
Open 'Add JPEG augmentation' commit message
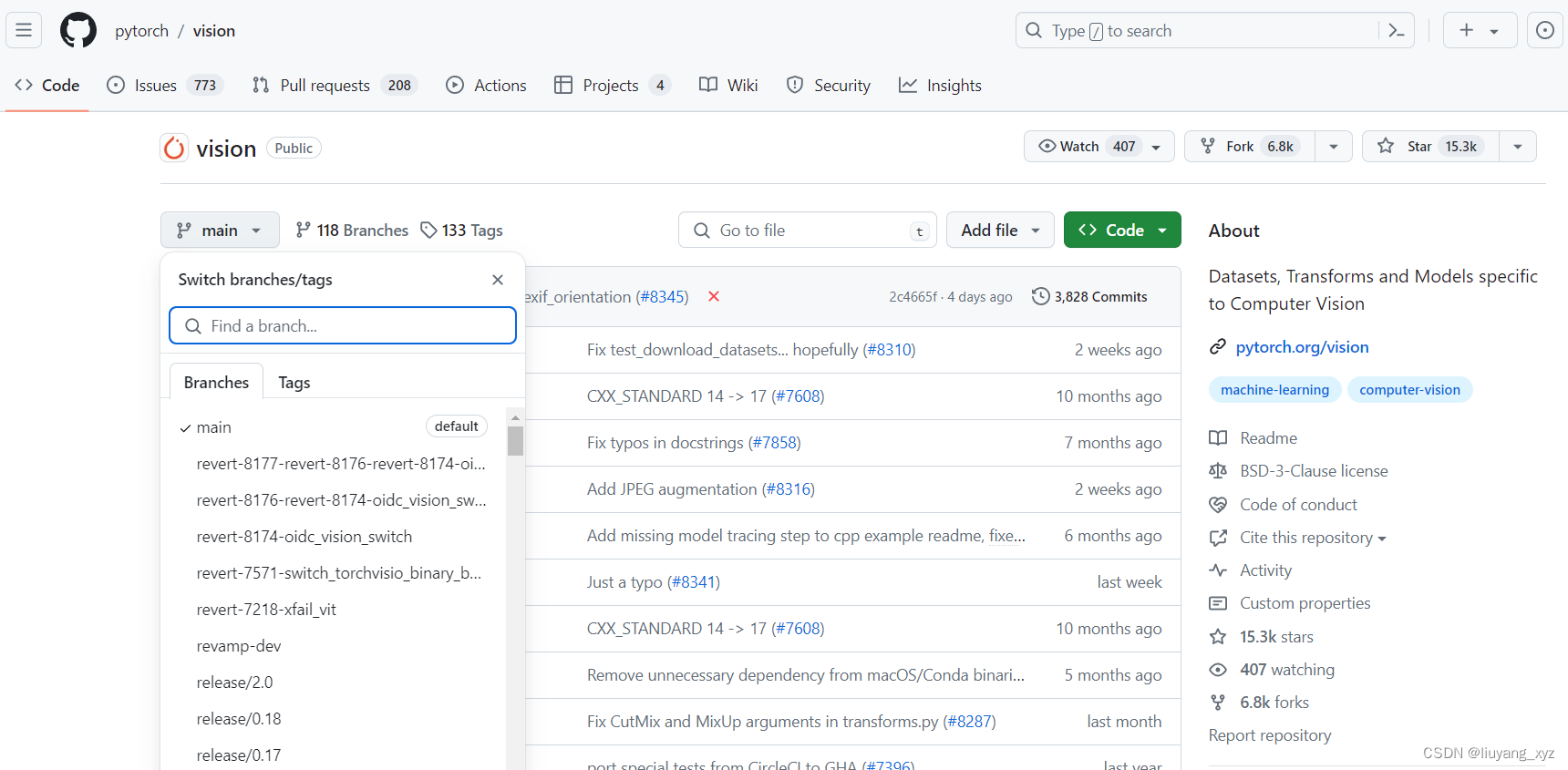click(x=672, y=488)
